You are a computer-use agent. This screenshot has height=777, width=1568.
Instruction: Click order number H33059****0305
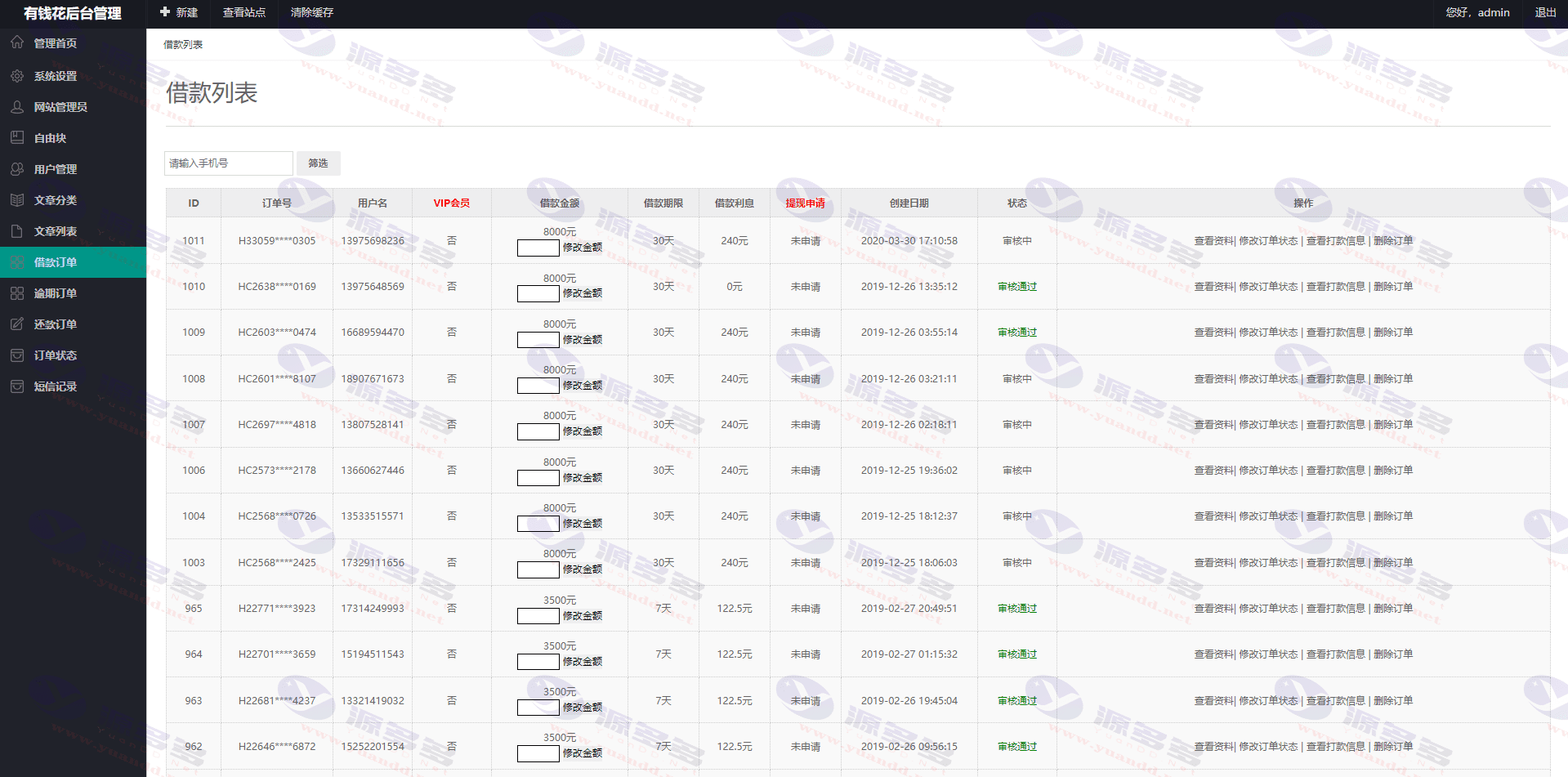coord(277,241)
